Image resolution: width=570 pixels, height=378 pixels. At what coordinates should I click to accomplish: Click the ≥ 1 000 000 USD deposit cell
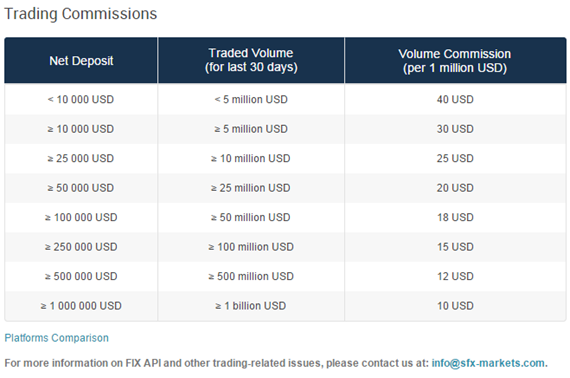pos(81,306)
